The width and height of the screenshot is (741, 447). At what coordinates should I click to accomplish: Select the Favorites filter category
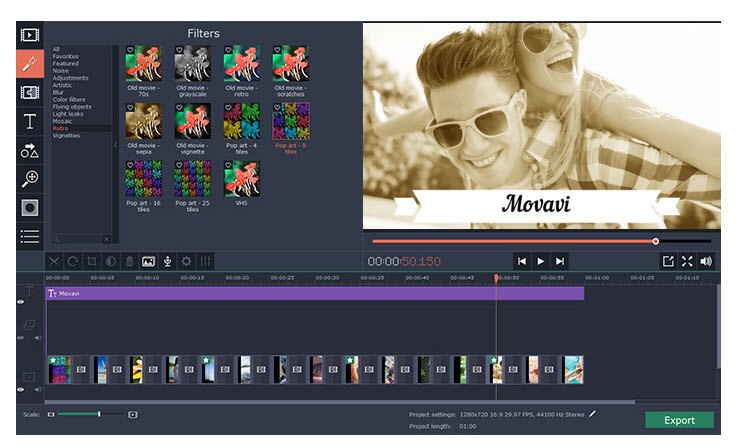(x=66, y=56)
